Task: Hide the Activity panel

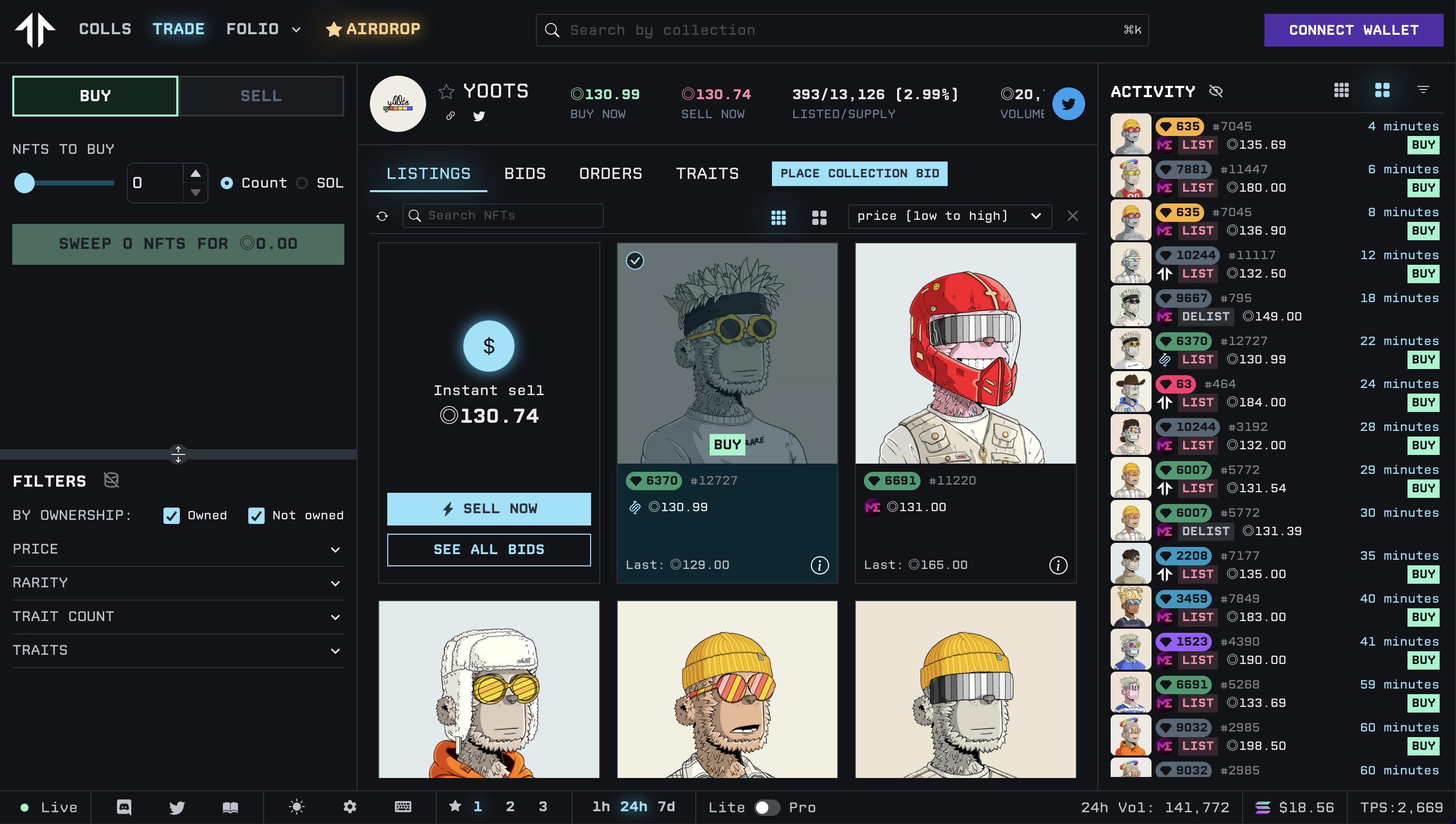Action: (1216, 90)
